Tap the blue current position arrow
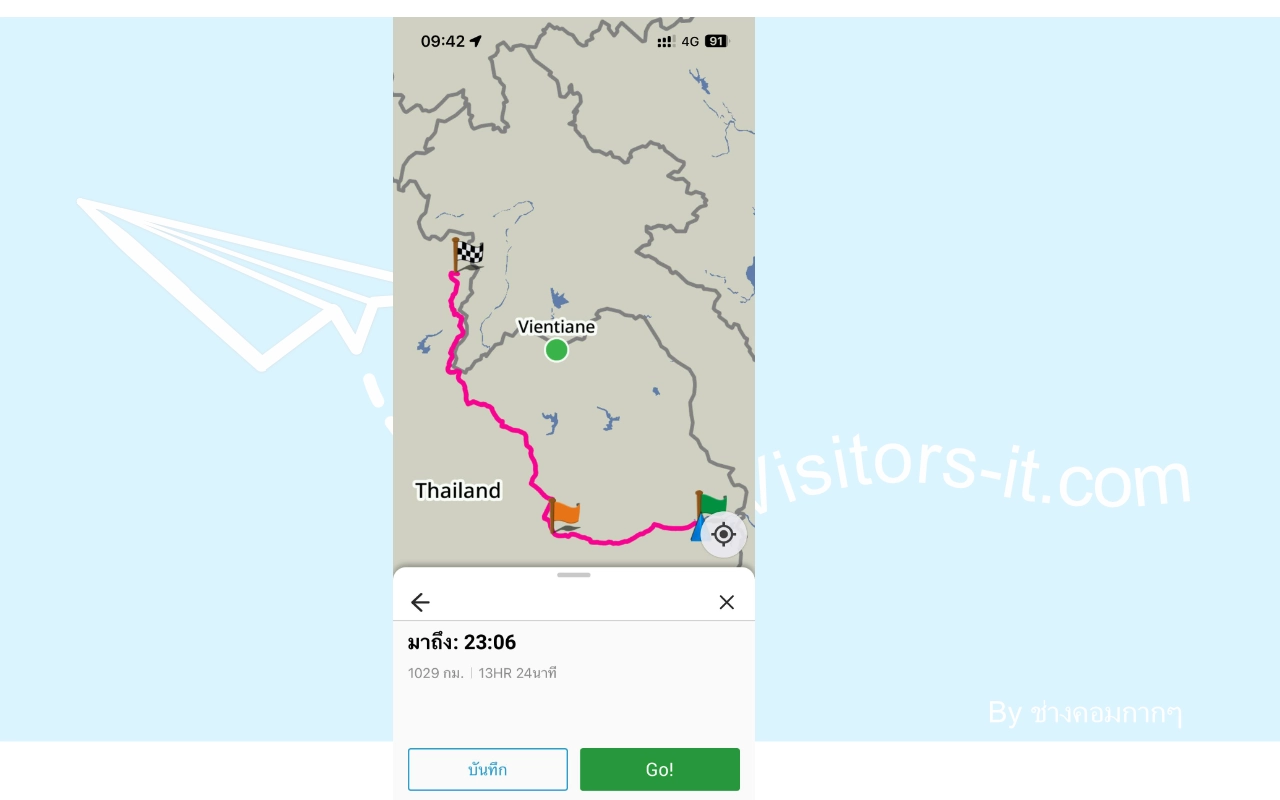 (696, 530)
